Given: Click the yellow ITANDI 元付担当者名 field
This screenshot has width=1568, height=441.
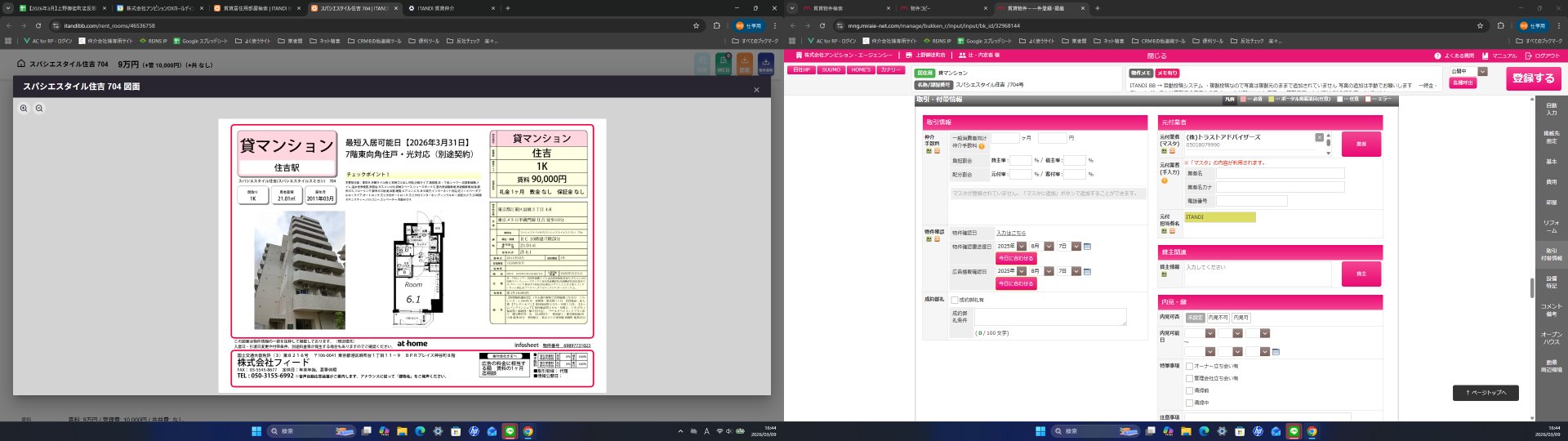Looking at the screenshot, I should click(x=1219, y=217).
